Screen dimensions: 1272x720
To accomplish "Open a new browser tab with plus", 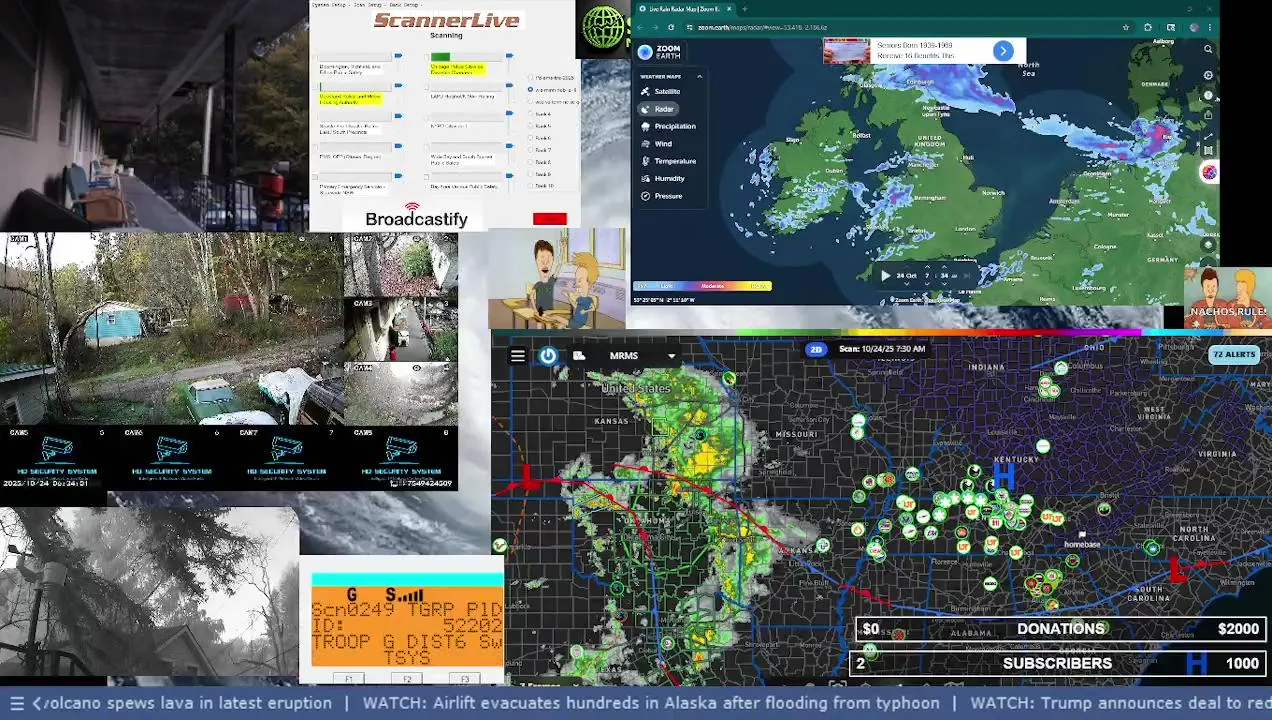I will (744, 9).
